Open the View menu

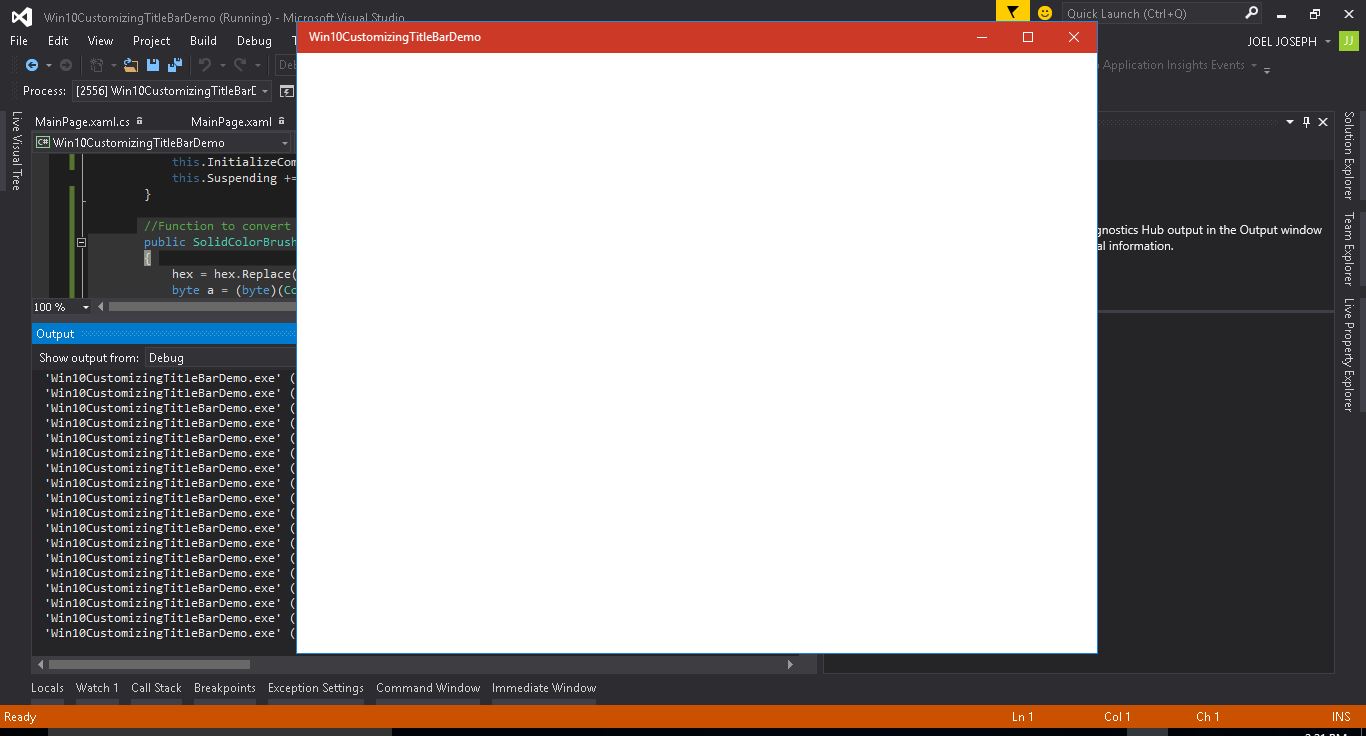[x=100, y=40]
